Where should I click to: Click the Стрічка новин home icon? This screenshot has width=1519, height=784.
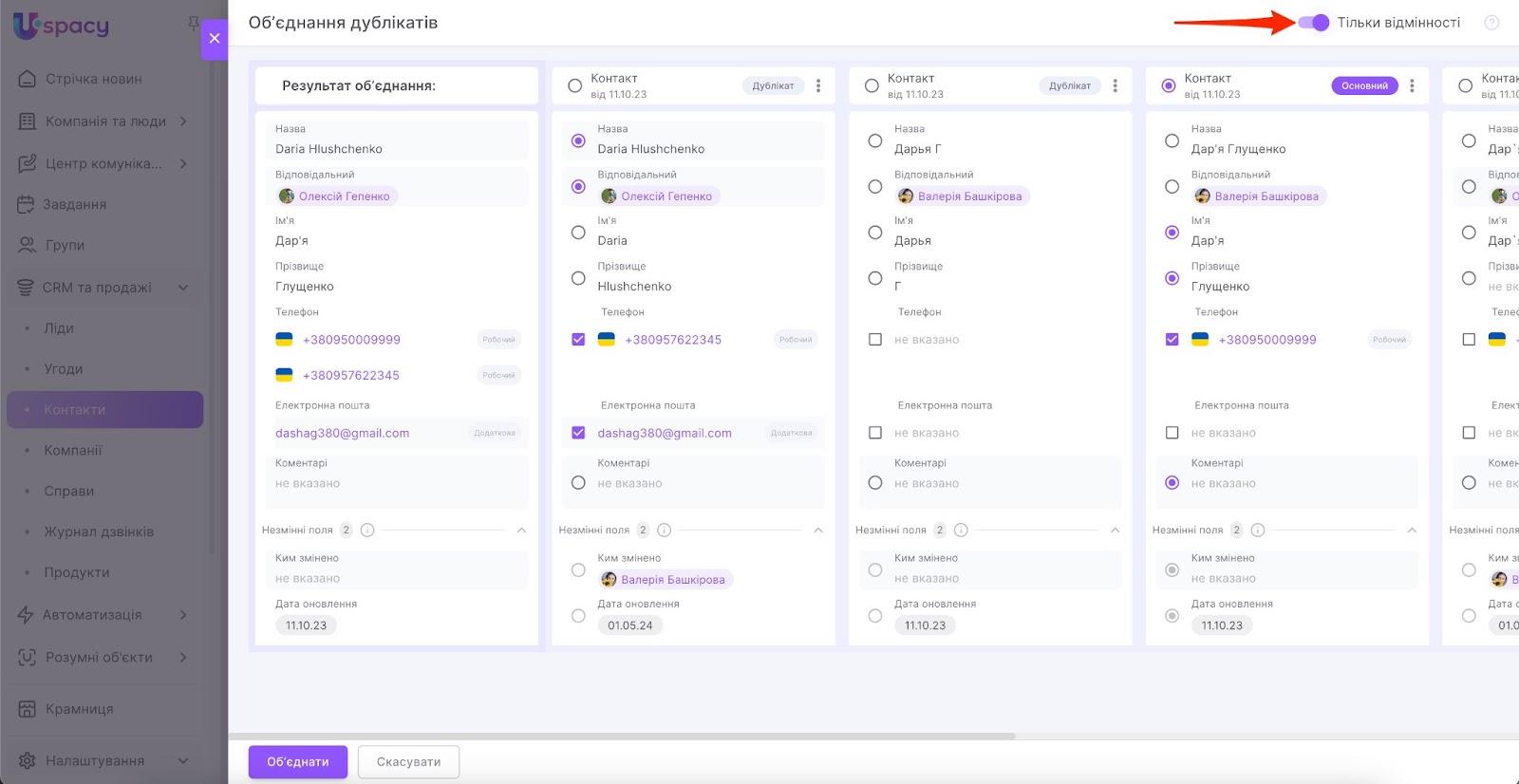[x=28, y=79]
